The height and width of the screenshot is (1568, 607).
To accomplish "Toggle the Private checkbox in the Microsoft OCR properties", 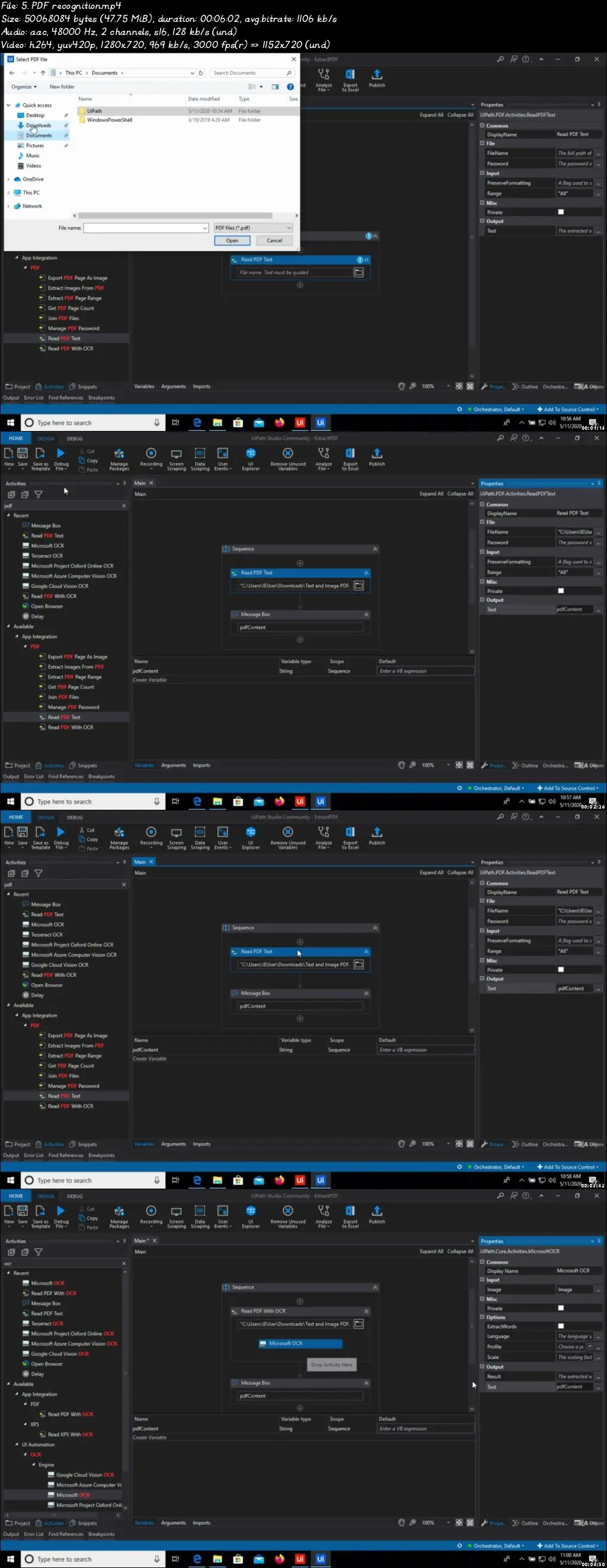I will pos(561,1308).
